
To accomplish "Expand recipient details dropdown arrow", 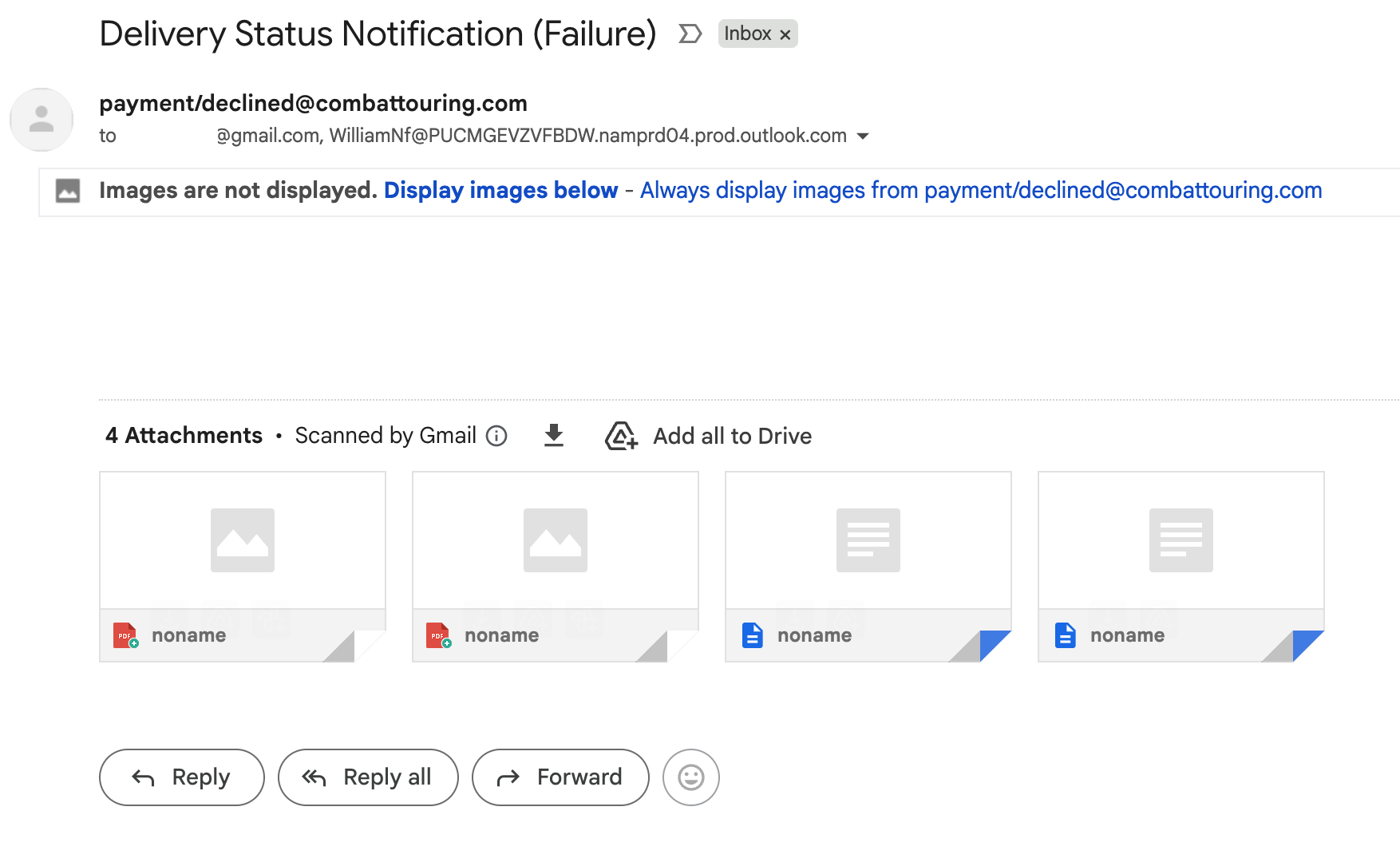I will click(863, 136).
